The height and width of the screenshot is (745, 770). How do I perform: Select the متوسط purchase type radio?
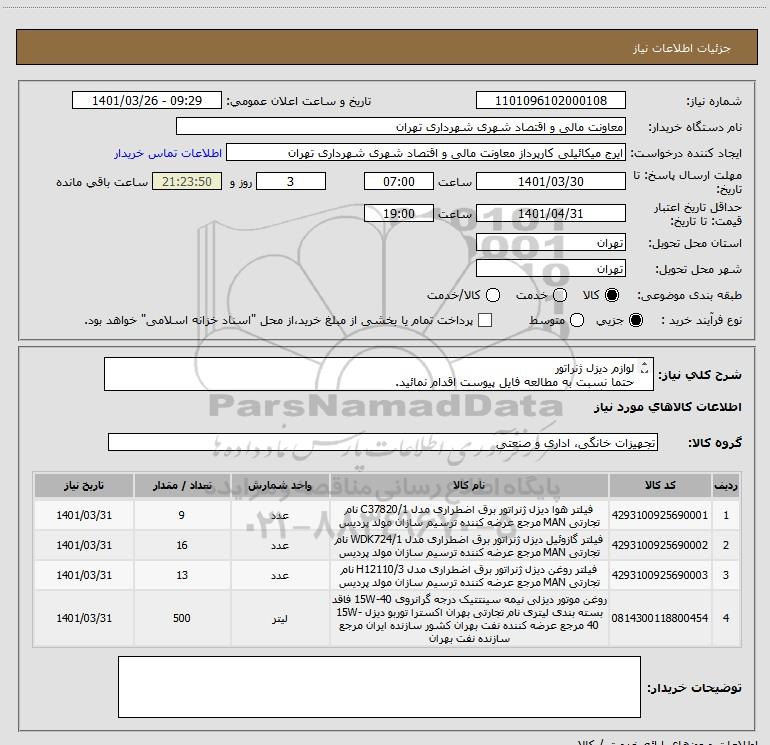click(x=577, y=321)
